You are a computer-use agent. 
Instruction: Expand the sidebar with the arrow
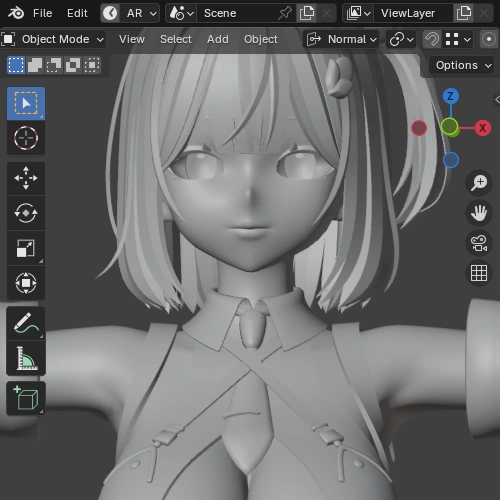coord(497,99)
